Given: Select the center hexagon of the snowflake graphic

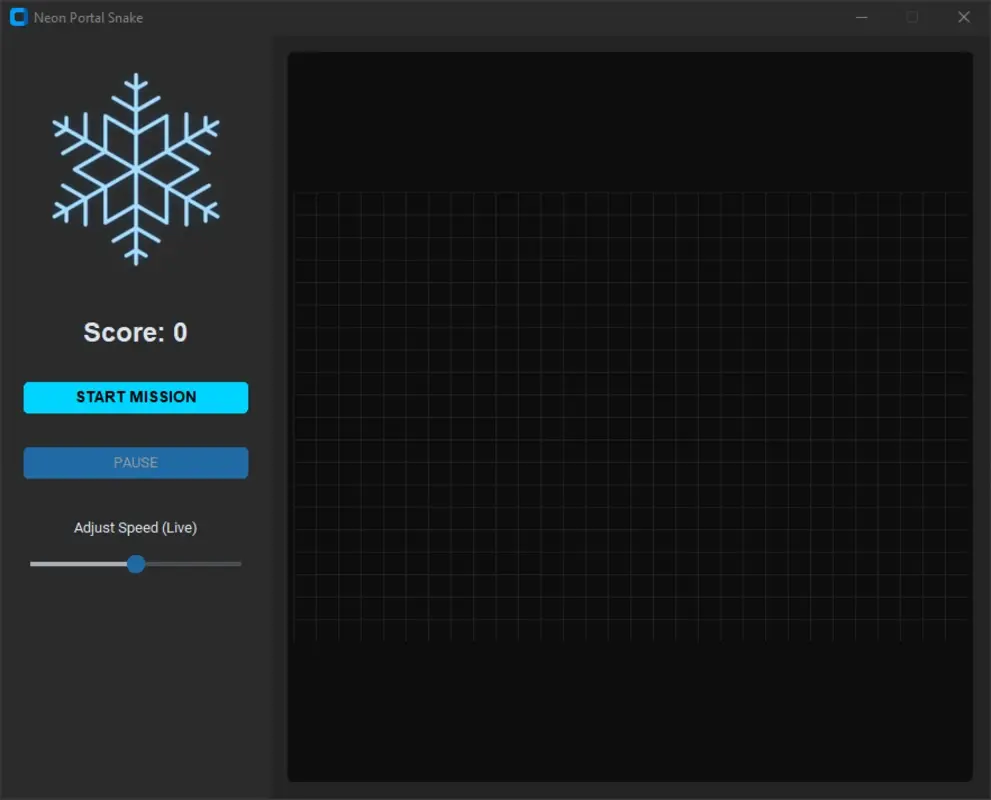Looking at the screenshot, I should [x=135, y=168].
